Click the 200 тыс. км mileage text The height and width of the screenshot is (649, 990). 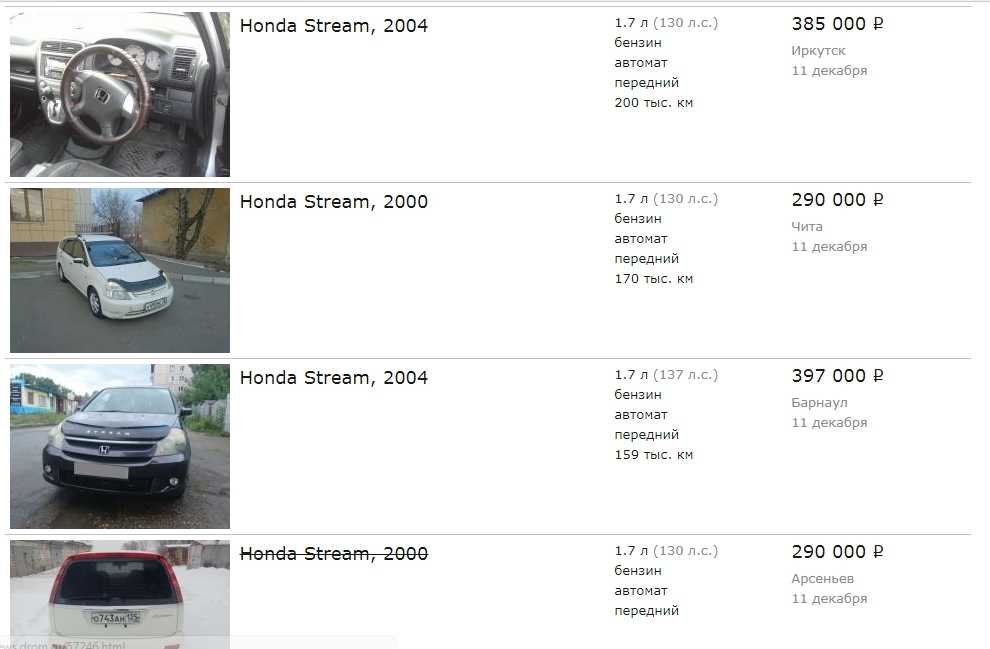(x=653, y=103)
